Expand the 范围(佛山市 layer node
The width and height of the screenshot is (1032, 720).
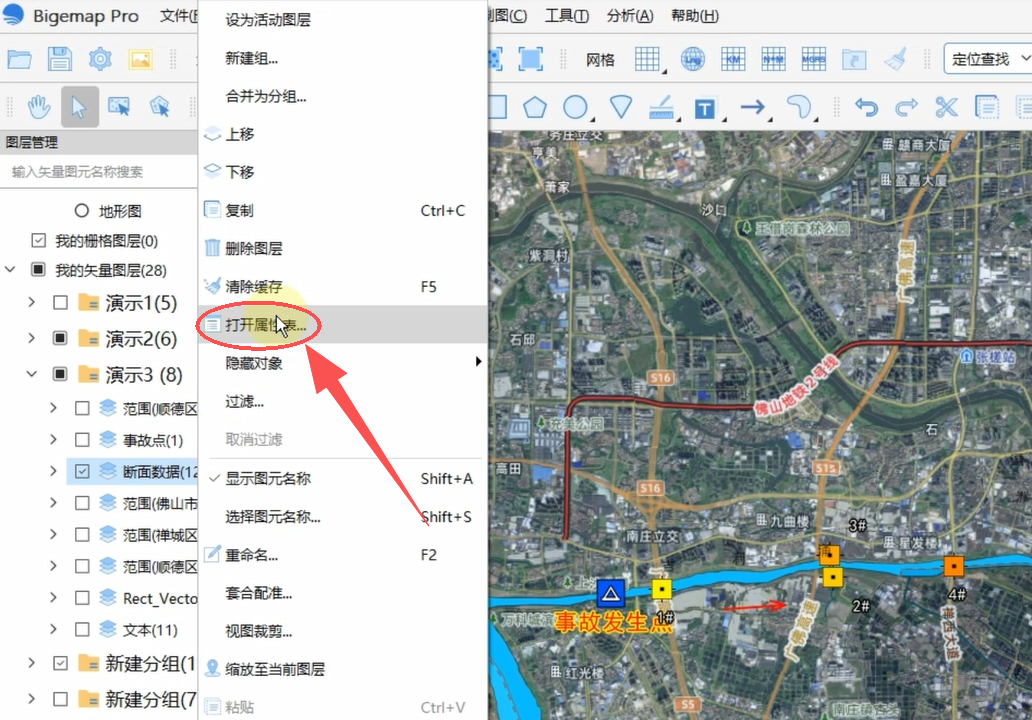(x=53, y=503)
